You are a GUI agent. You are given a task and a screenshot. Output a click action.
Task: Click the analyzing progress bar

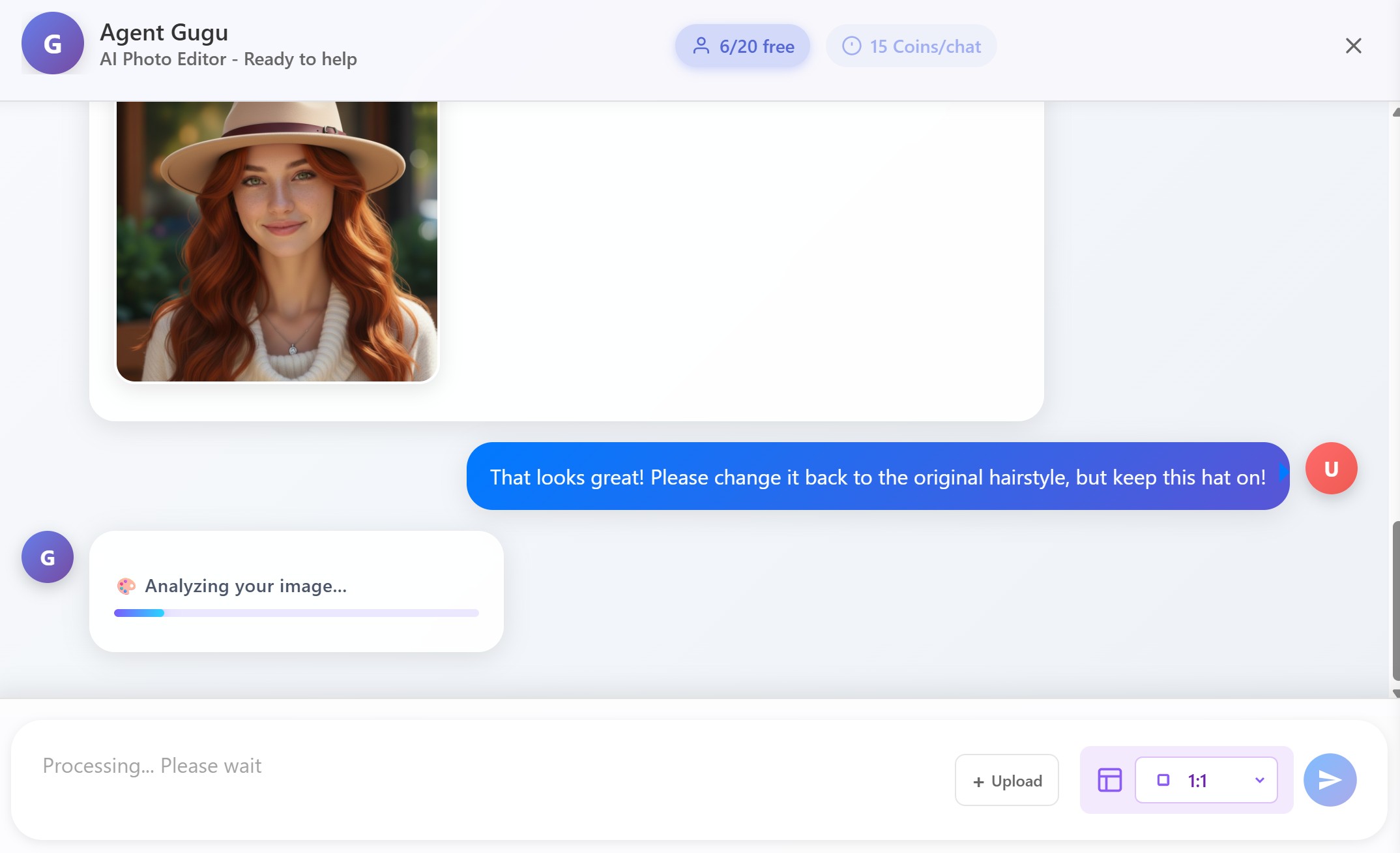(296, 613)
